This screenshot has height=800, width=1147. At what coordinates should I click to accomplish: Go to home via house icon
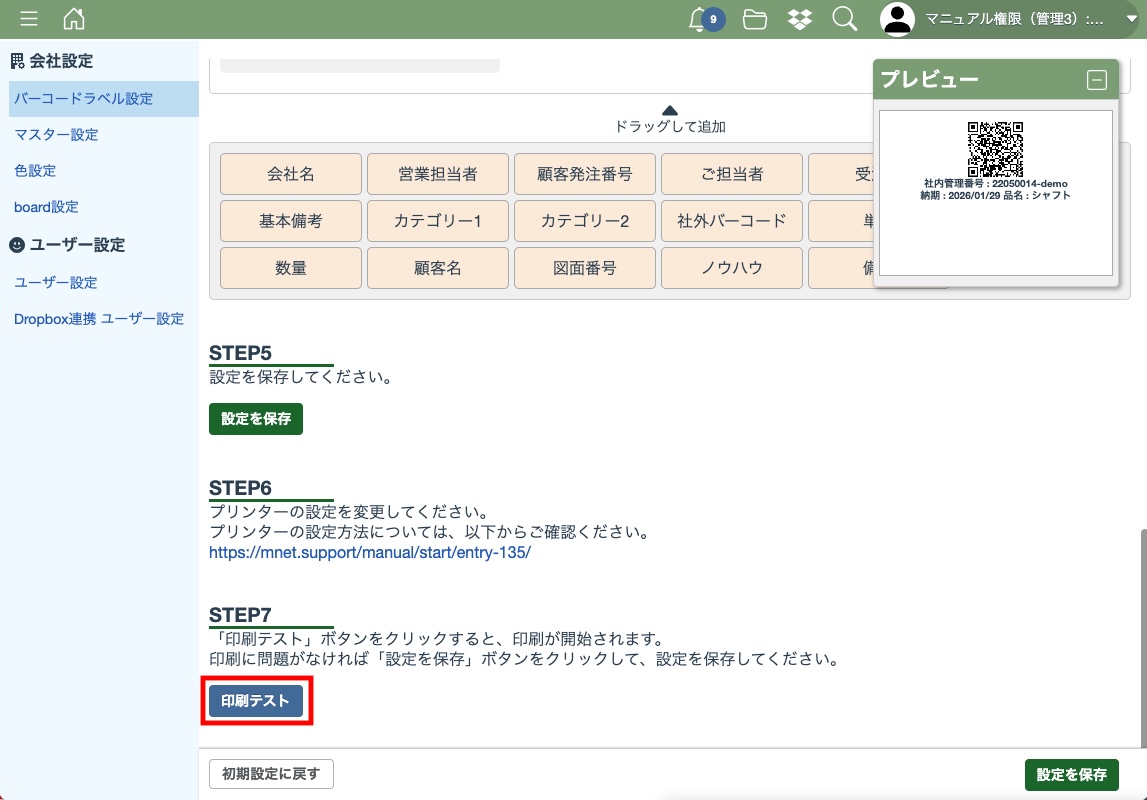(x=74, y=19)
